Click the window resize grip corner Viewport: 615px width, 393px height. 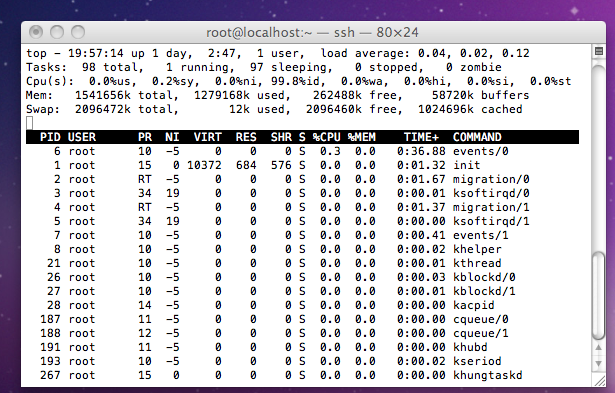600,380
